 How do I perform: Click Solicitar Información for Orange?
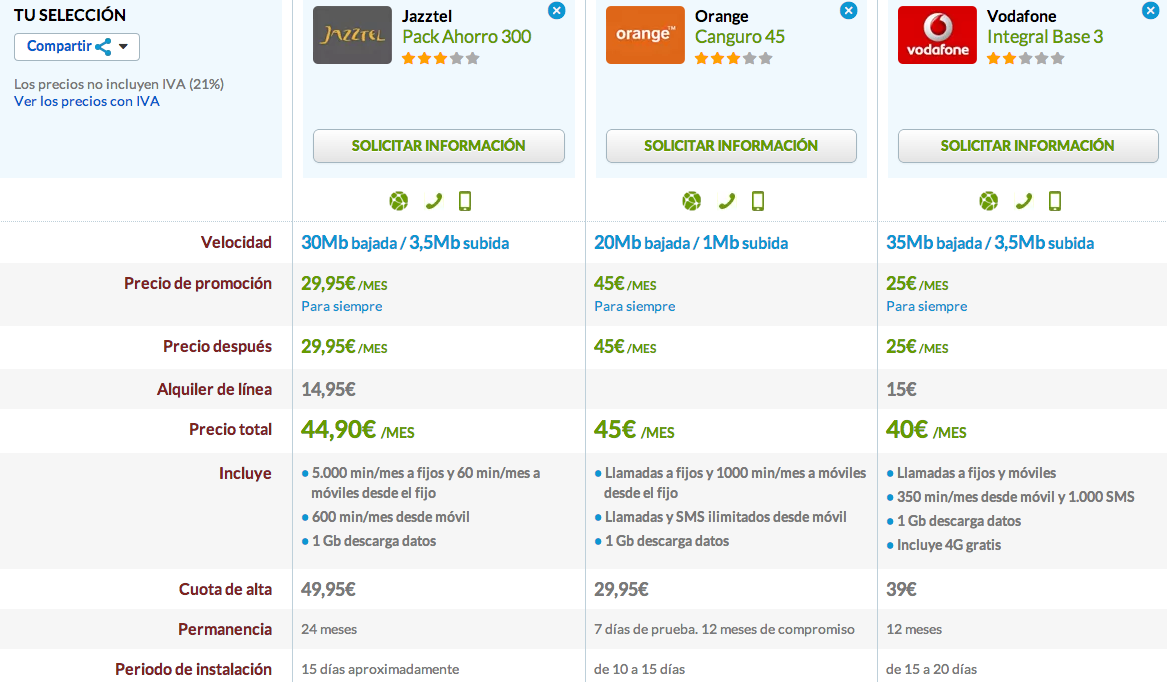(x=731, y=146)
